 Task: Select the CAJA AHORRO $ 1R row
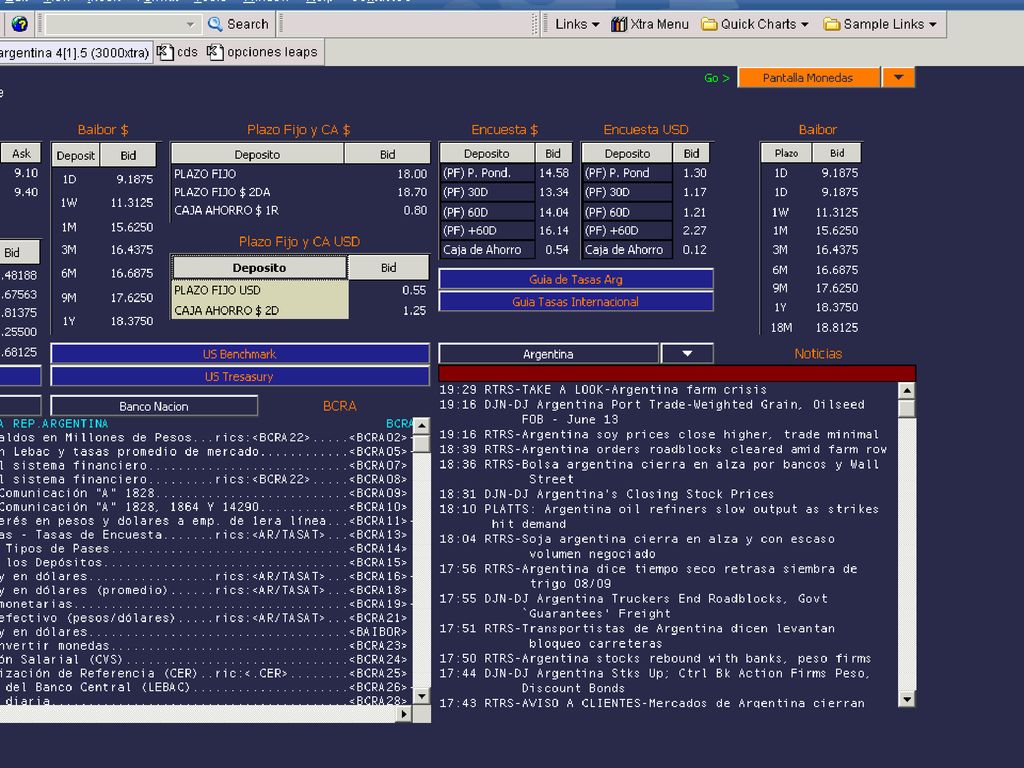(300, 210)
